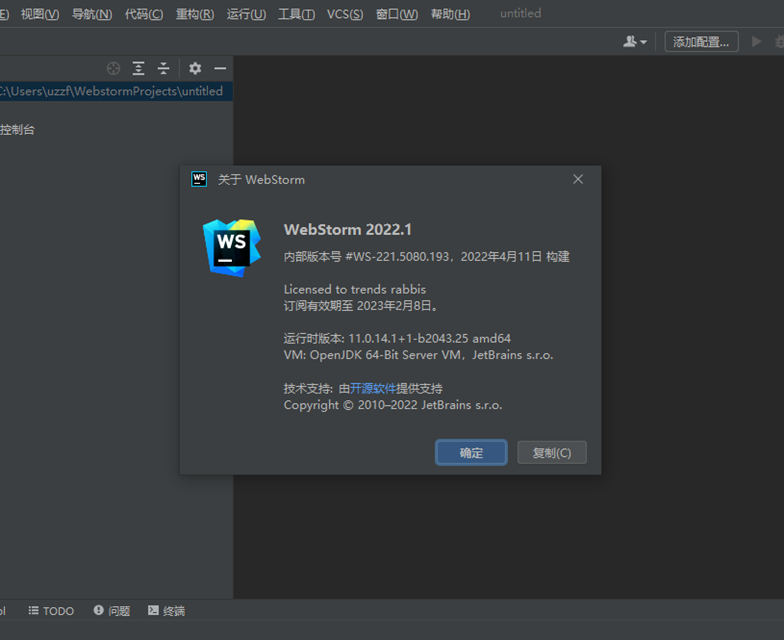Click the green Run arrow icon

tap(756, 42)
